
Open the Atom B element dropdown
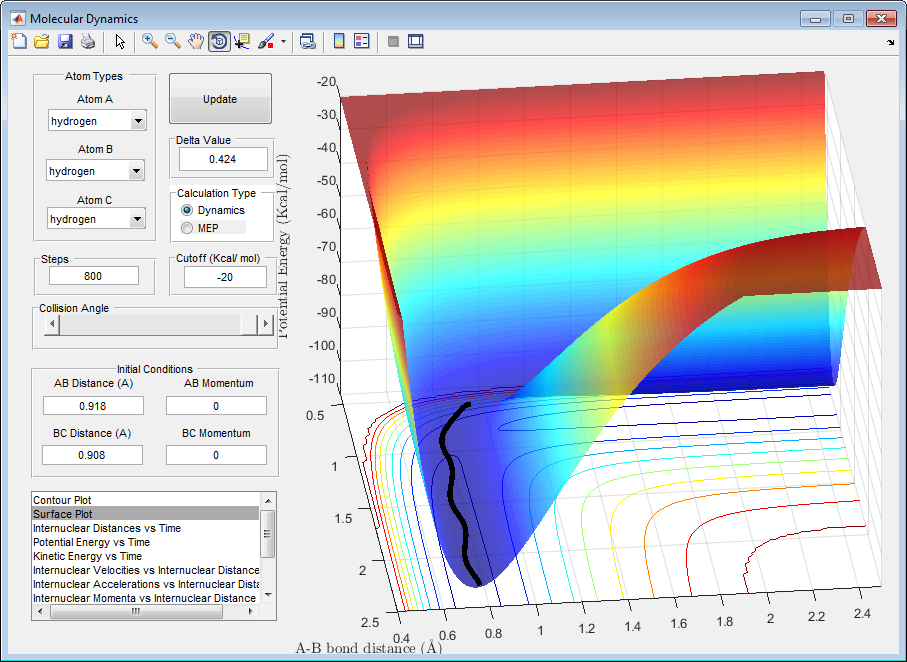(x=138, y=171)
